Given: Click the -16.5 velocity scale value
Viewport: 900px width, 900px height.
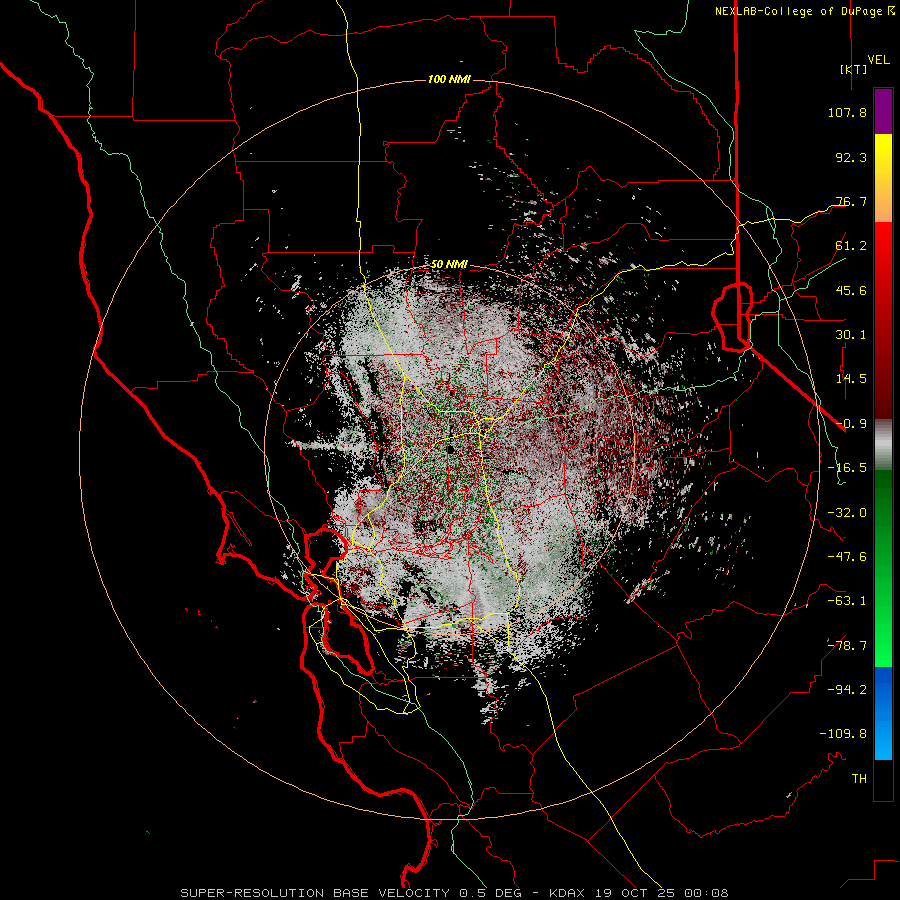Looking at the screenshot, I should click(x=847, y=468).
